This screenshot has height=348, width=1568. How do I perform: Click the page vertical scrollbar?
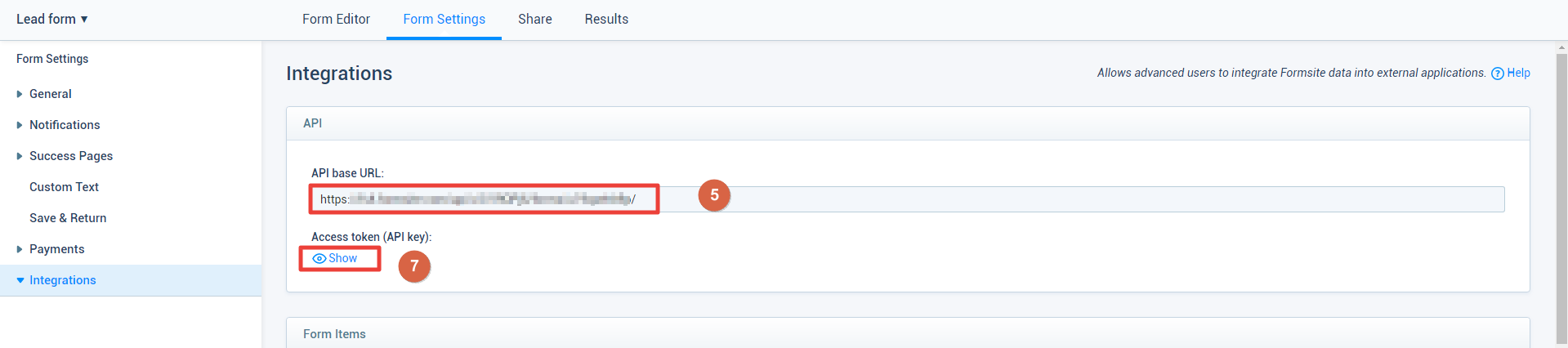click(1561, 196)
